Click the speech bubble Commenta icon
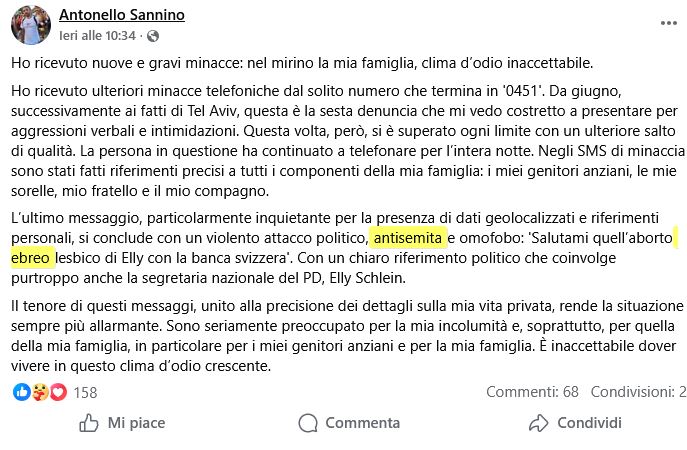 tap(307, 423)
